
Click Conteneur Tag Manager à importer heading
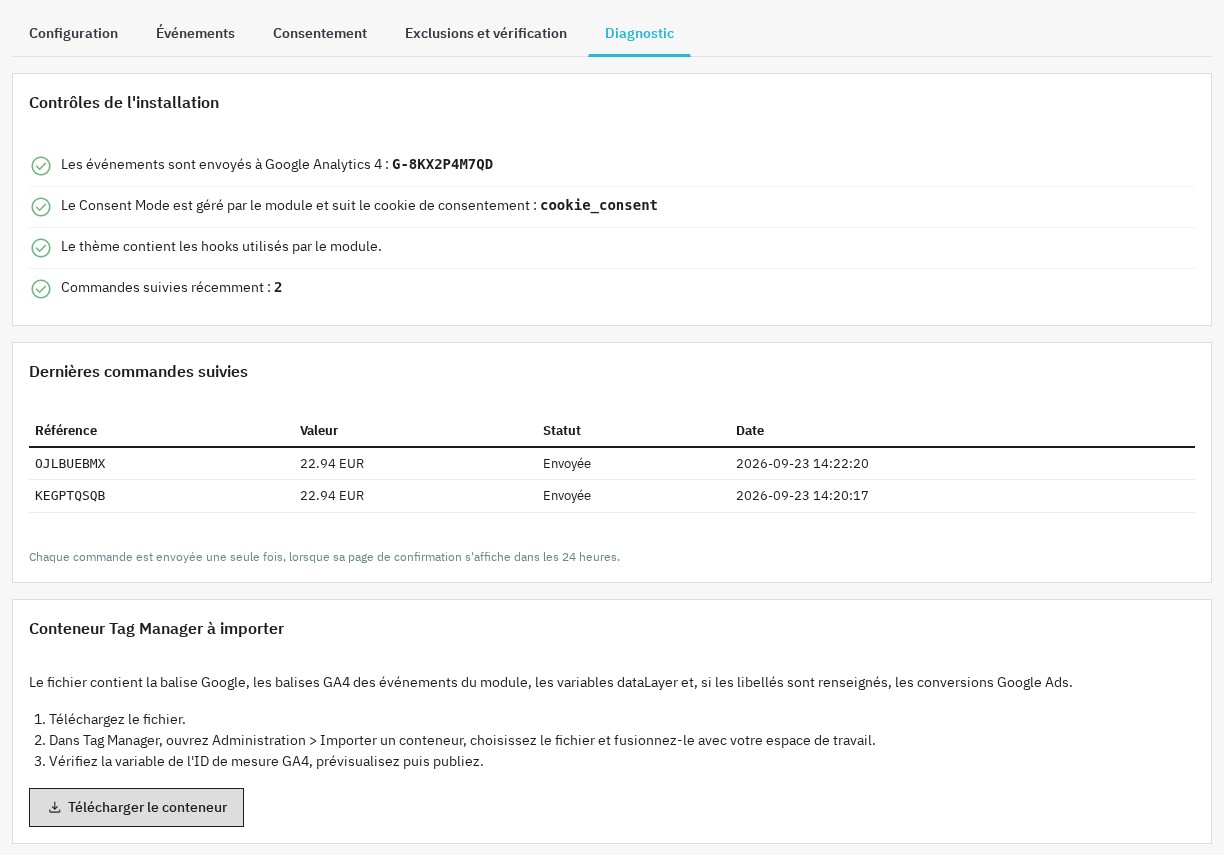click(156, 628)
